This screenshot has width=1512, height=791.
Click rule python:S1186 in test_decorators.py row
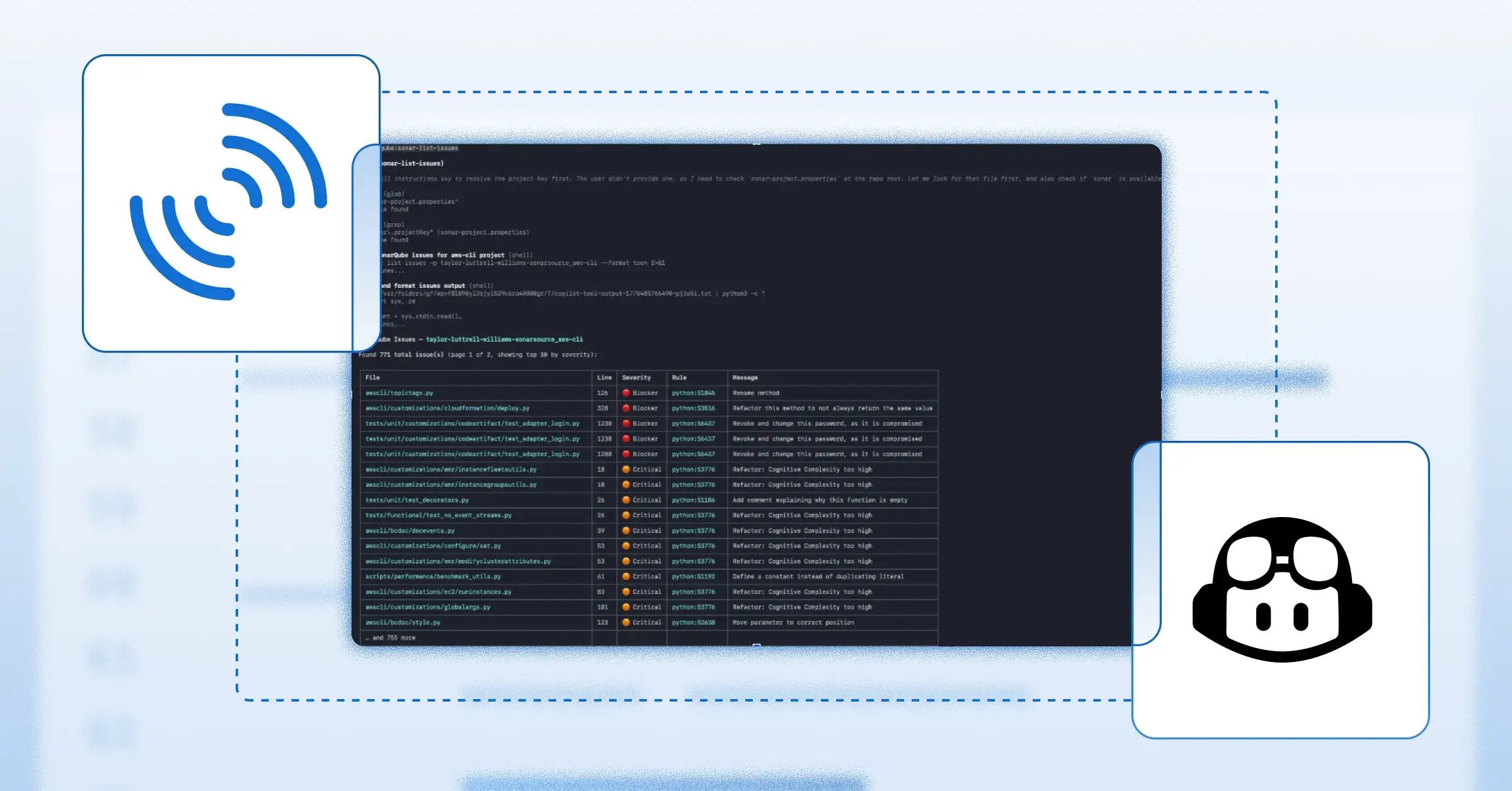coord(694,500)
